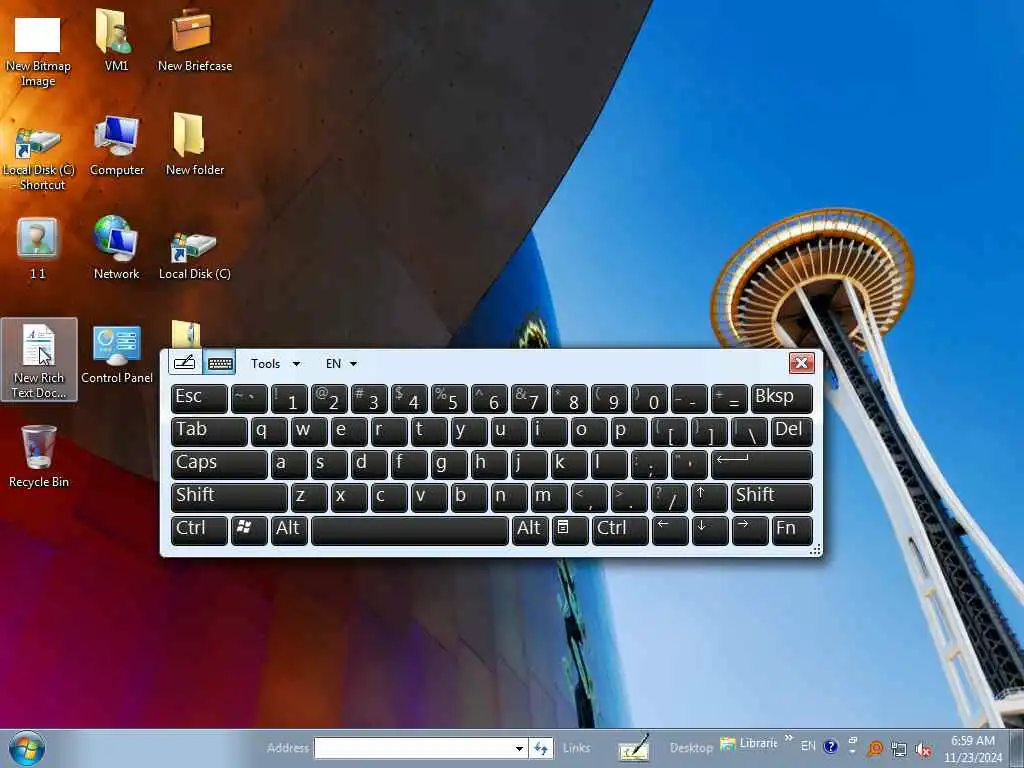Select the New folder icon
The image size is (1024, 768).
(x=195, y=145)
